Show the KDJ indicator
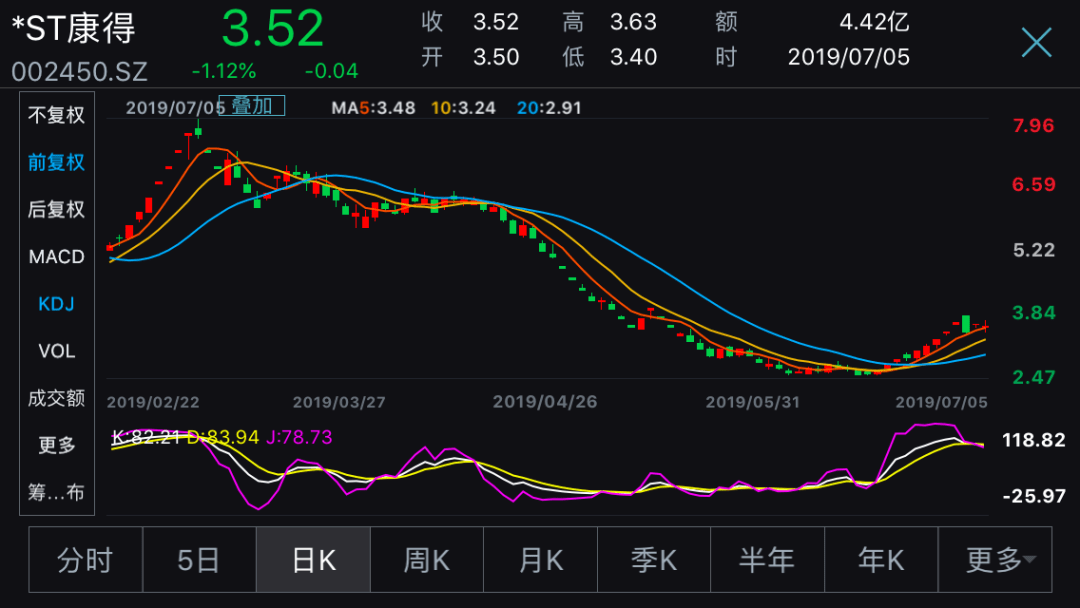This screenshot has height=608, width=1080. pos(56,303)
